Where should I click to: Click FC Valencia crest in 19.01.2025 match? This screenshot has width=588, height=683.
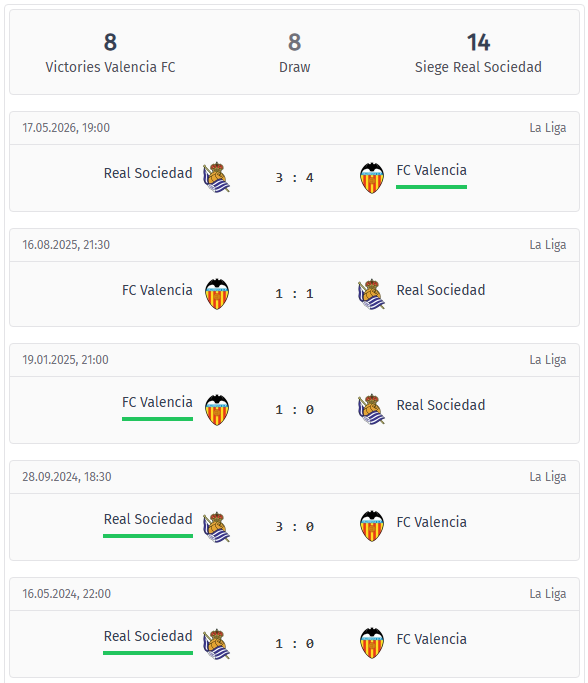point(217,410)
